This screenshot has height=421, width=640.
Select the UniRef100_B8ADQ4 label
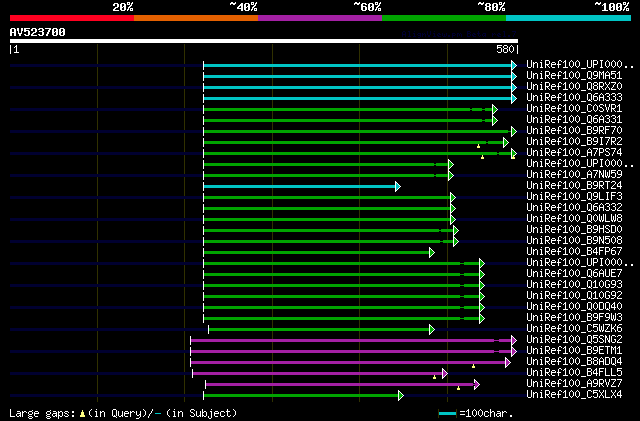pyautogui.click(x=574, y=362)
